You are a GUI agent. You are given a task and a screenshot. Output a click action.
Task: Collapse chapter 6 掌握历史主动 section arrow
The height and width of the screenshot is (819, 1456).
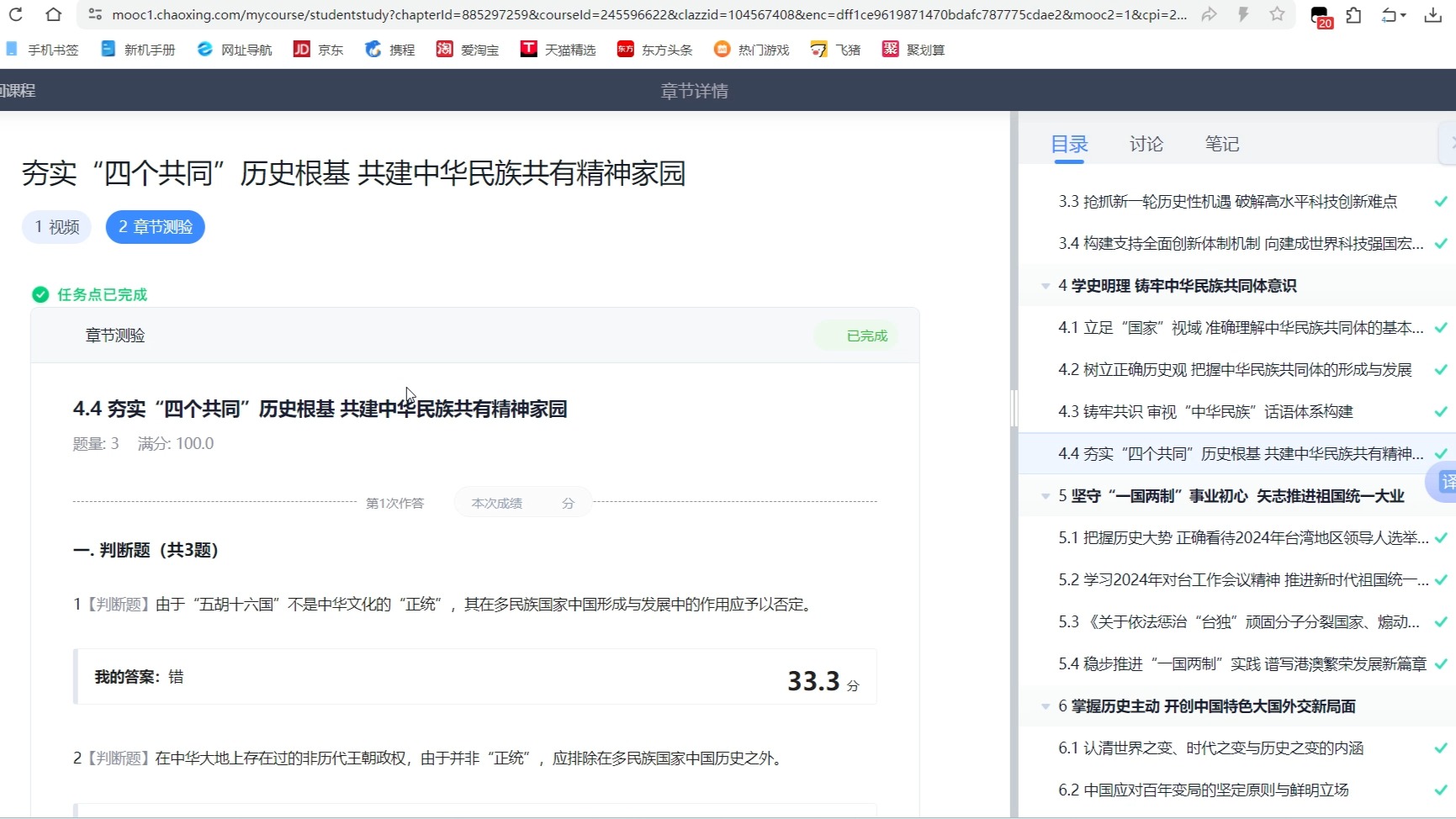[1046, 706]
